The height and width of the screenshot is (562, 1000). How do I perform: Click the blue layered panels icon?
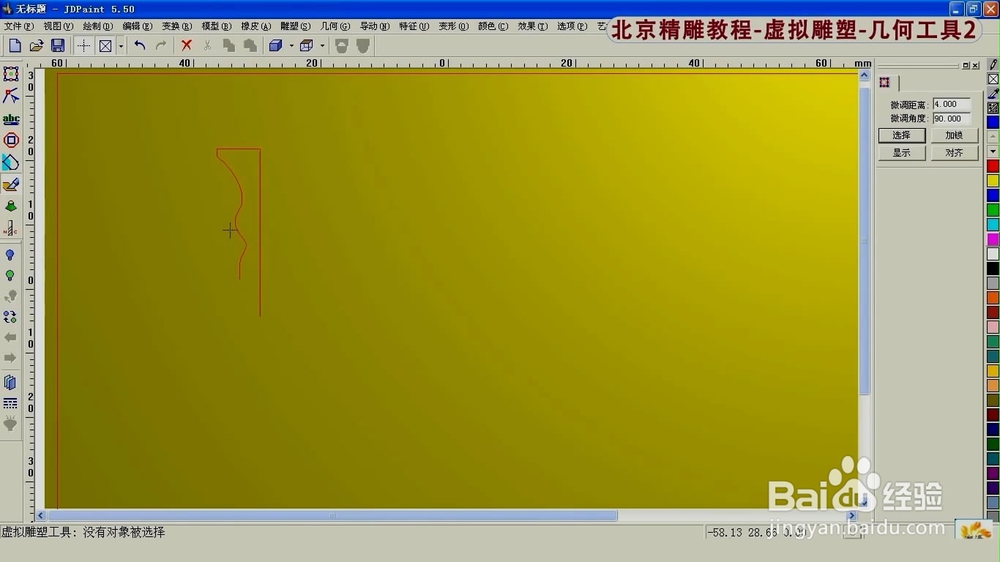coord(10,382)
